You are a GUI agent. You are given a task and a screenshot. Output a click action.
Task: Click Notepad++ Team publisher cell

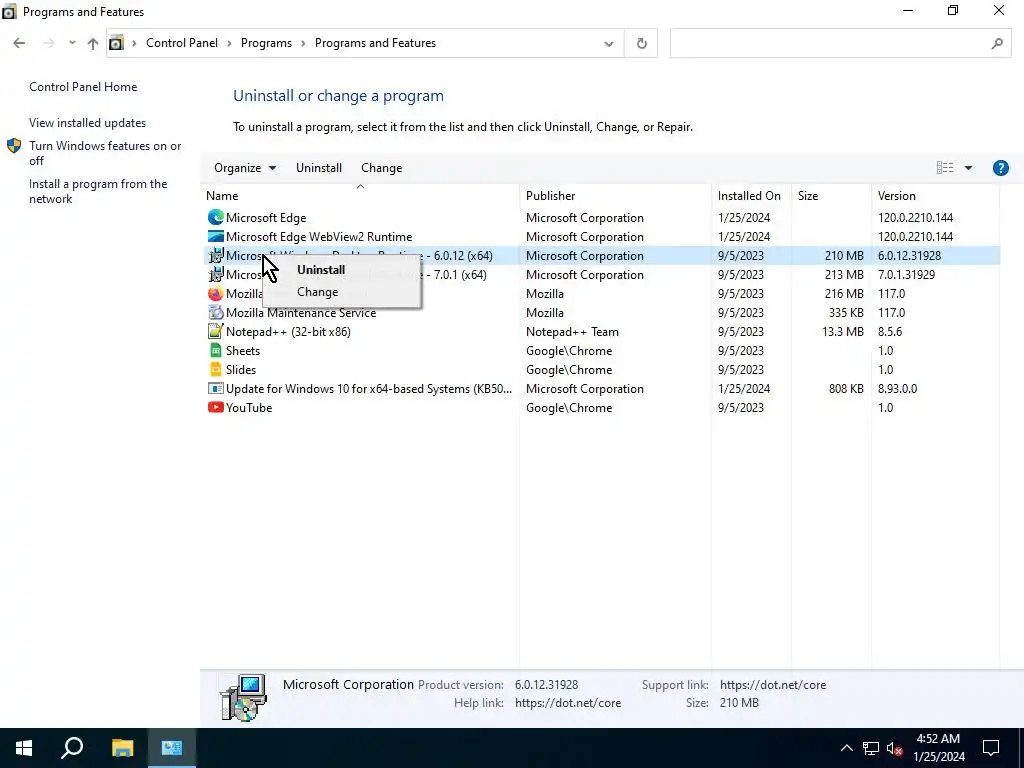(572, 332)
